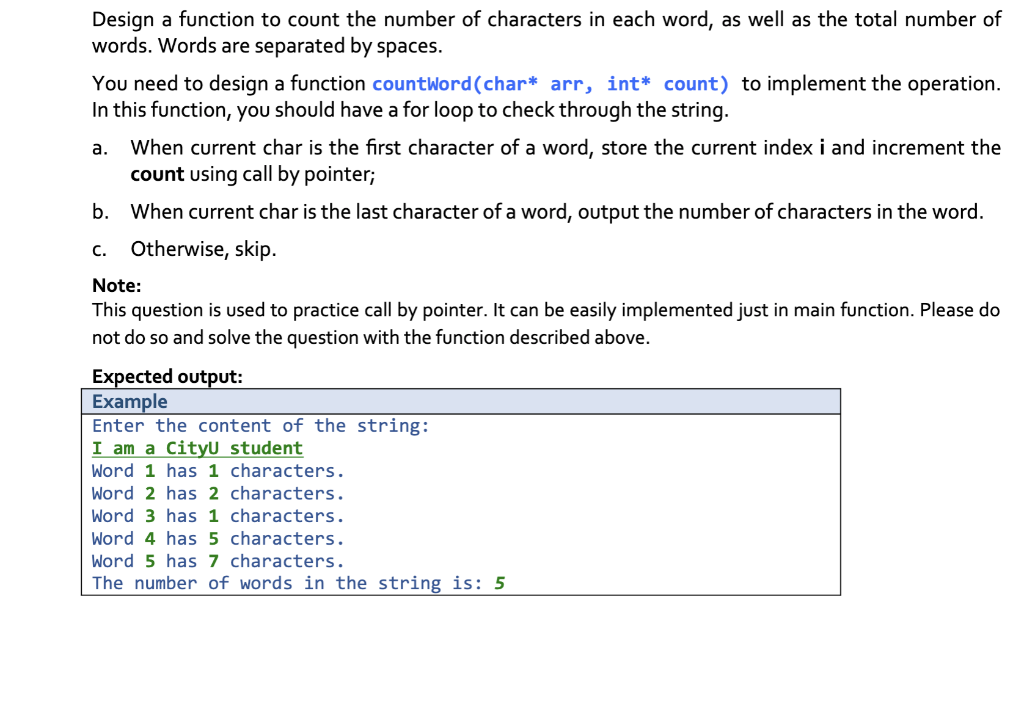
Task: Click the 'Word 5 has 7 characters.' line
Action: pos(218,561)
